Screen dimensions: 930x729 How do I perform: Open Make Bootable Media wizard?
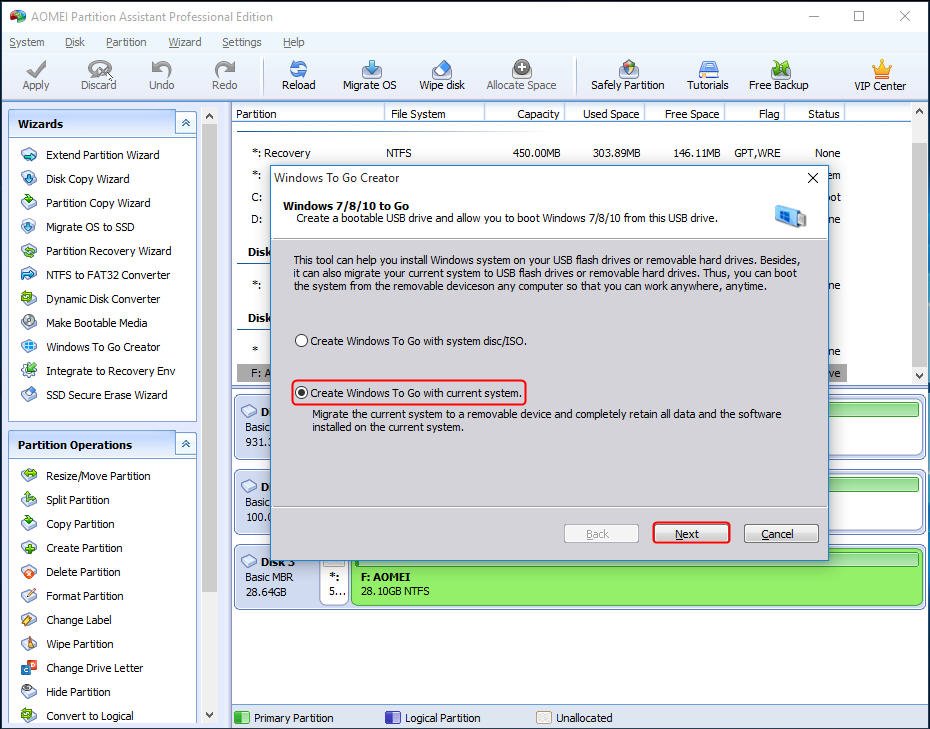click(97, 323)
